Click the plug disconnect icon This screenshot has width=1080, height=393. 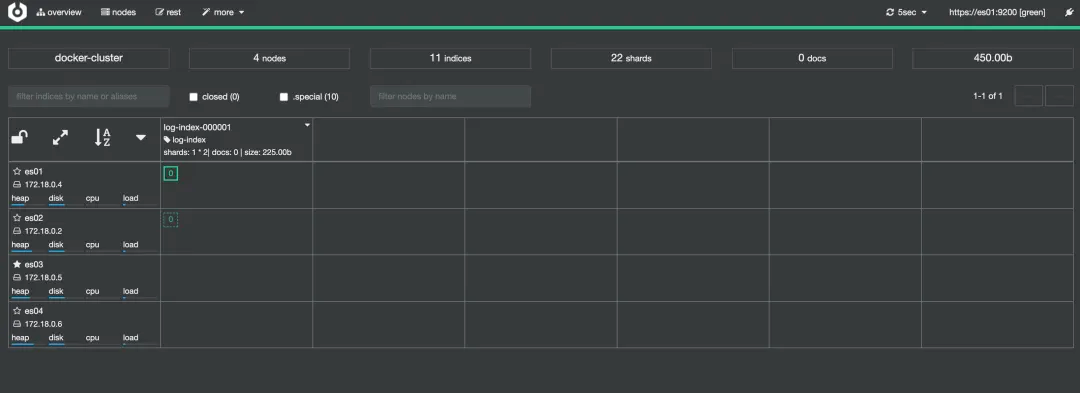(1069, 12)
